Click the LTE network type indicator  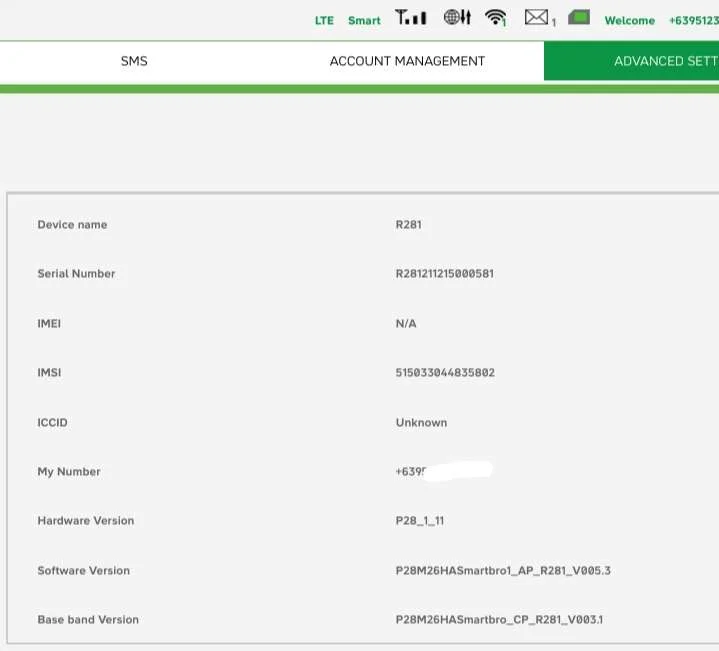324,21
